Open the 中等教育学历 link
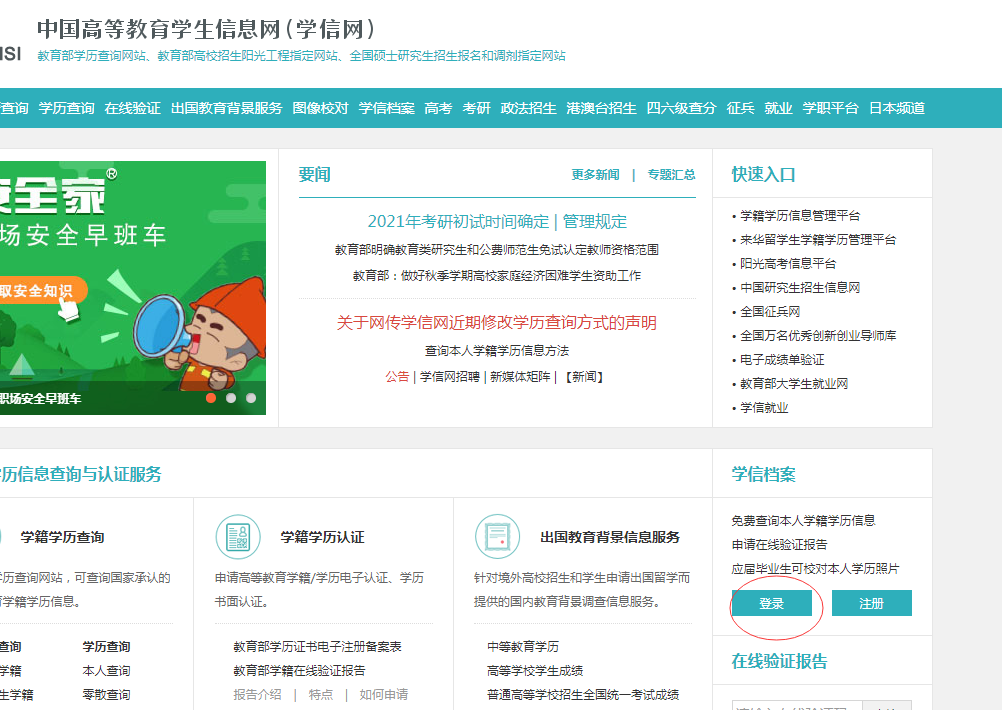Screen dimensions: 1002x710 click(x=523, y=647)
